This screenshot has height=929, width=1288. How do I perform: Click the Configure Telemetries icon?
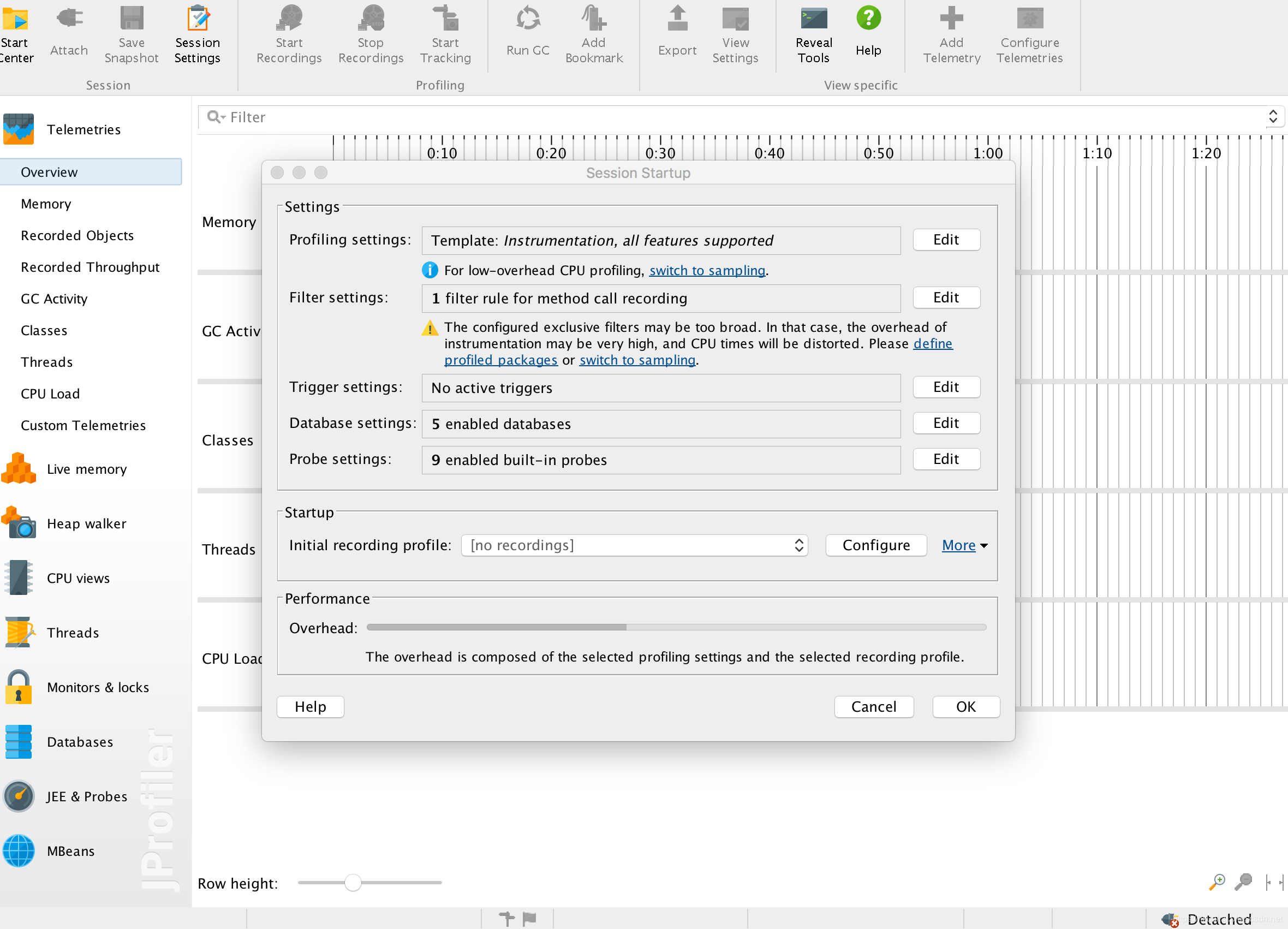[x=1030, y=18]
